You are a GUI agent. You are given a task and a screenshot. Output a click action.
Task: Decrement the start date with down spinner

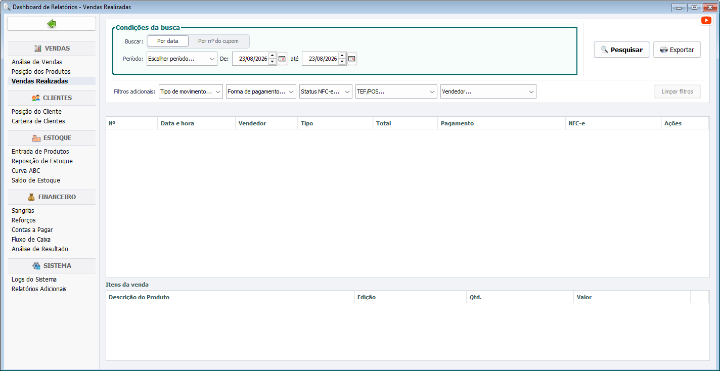point(272,62)
